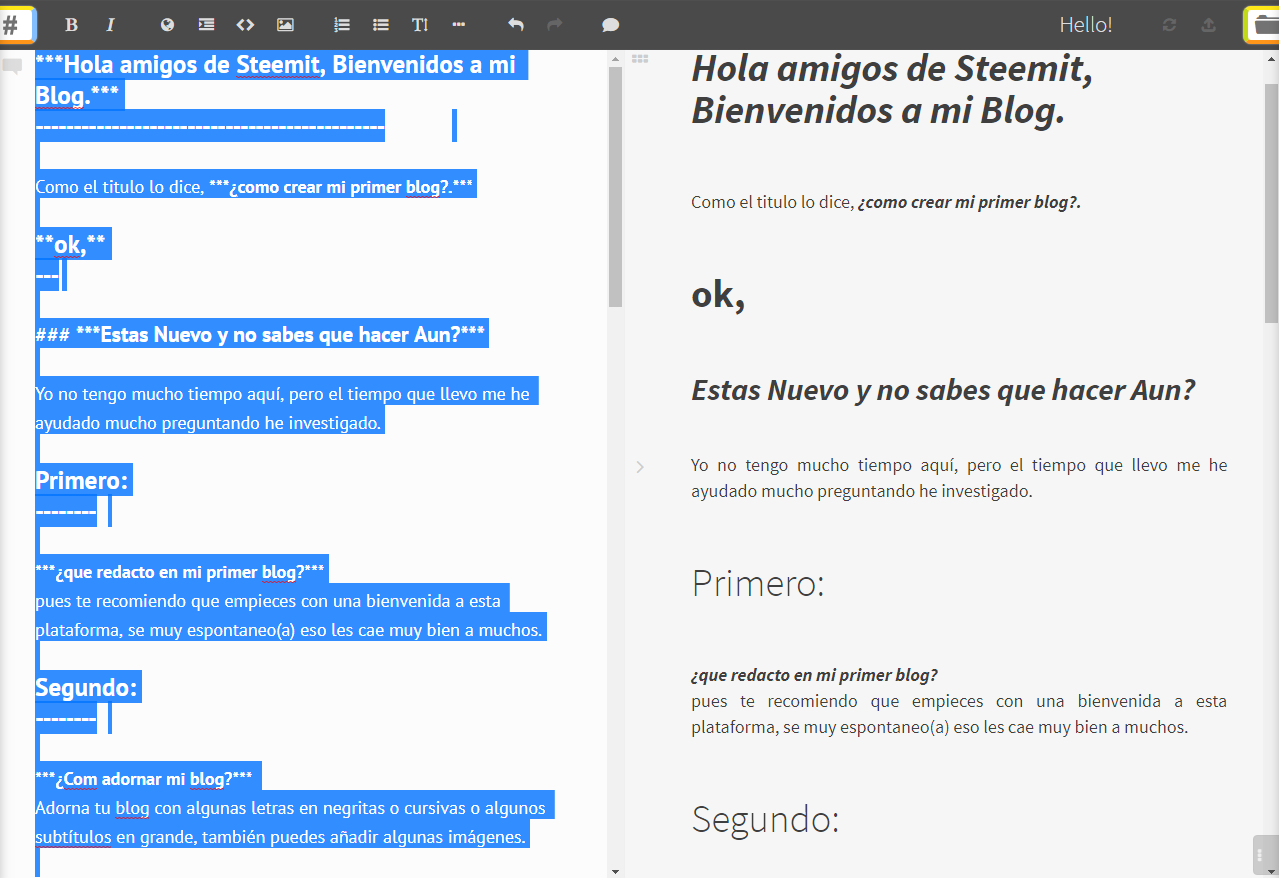Toggle italic formatting
This screenshot has height=878, width=1279.
coord(110,25)
